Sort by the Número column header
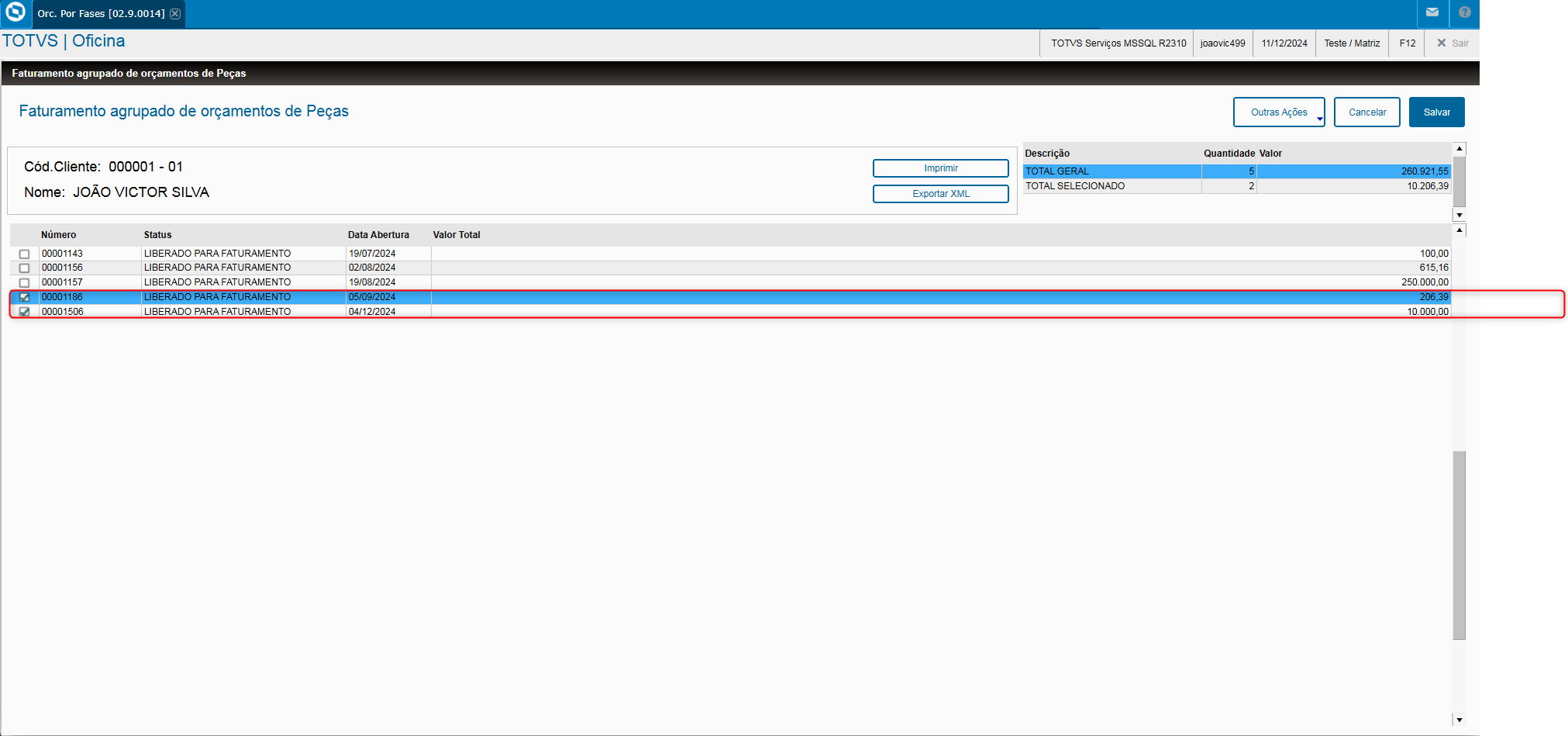 (59, 235)
